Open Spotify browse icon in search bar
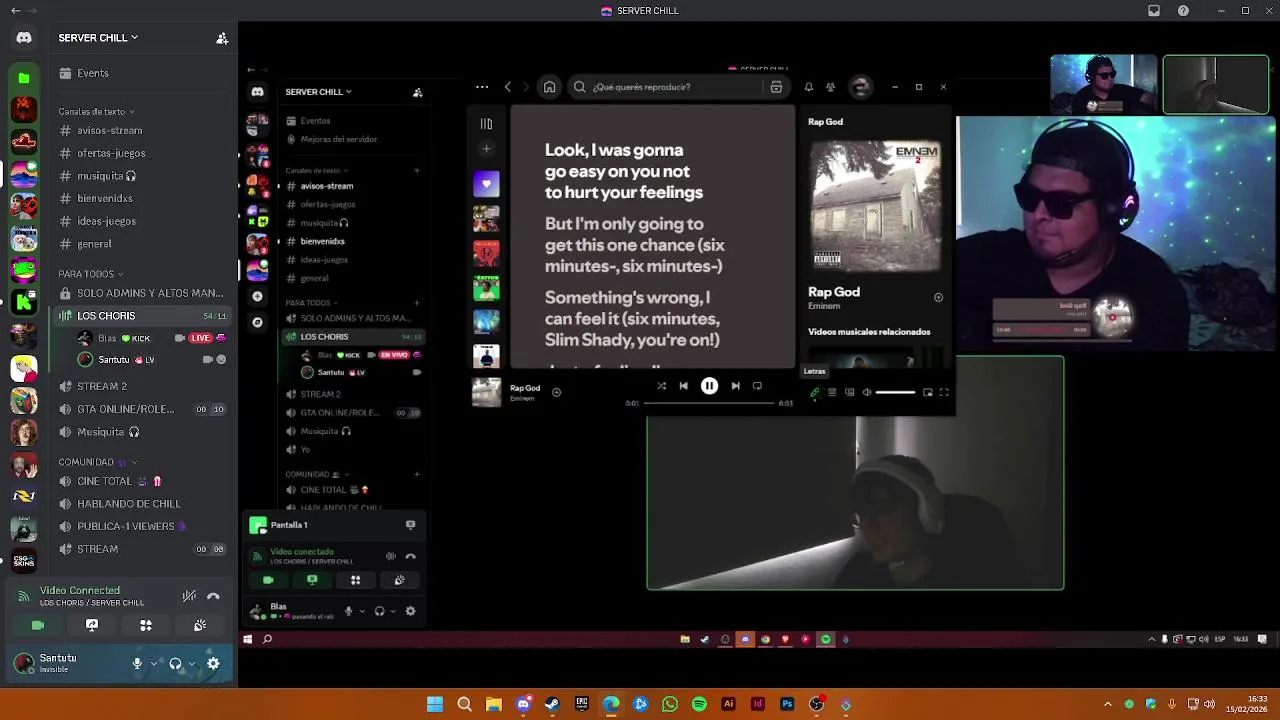Image resolution: width=1280 pixels, height=720 pixels. click(776, 87)
